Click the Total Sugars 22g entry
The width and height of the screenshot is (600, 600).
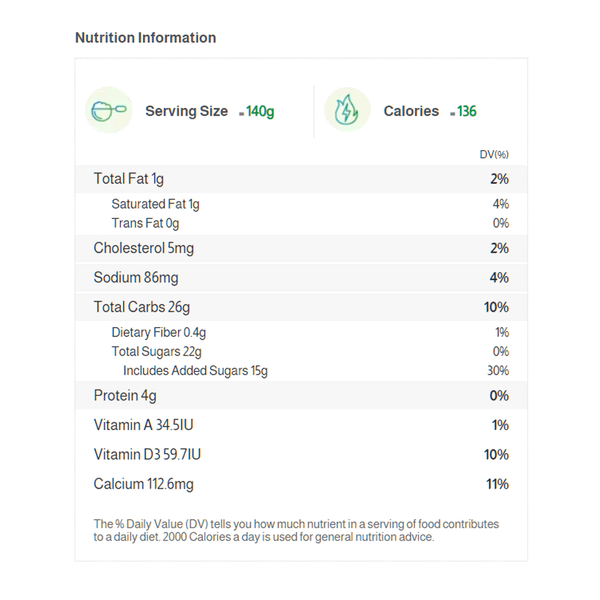coord(156,351)
